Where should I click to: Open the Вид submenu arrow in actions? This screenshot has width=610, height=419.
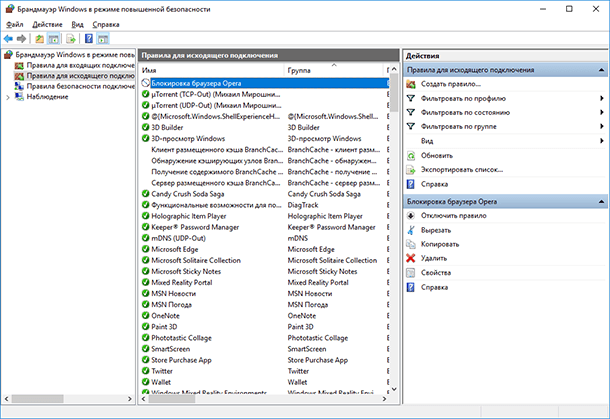point(602,141)
